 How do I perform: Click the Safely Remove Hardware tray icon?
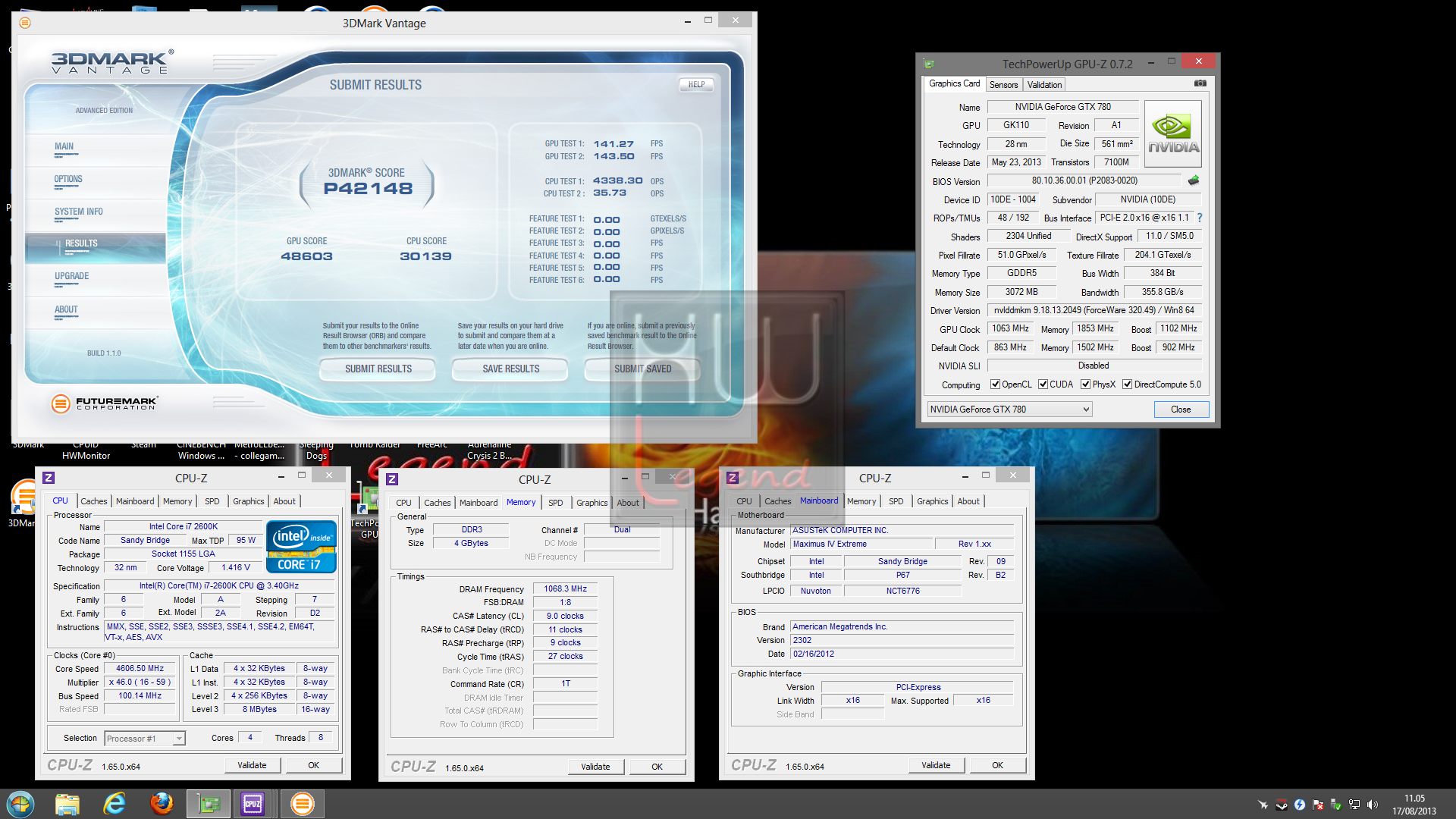coord(1336,805)
